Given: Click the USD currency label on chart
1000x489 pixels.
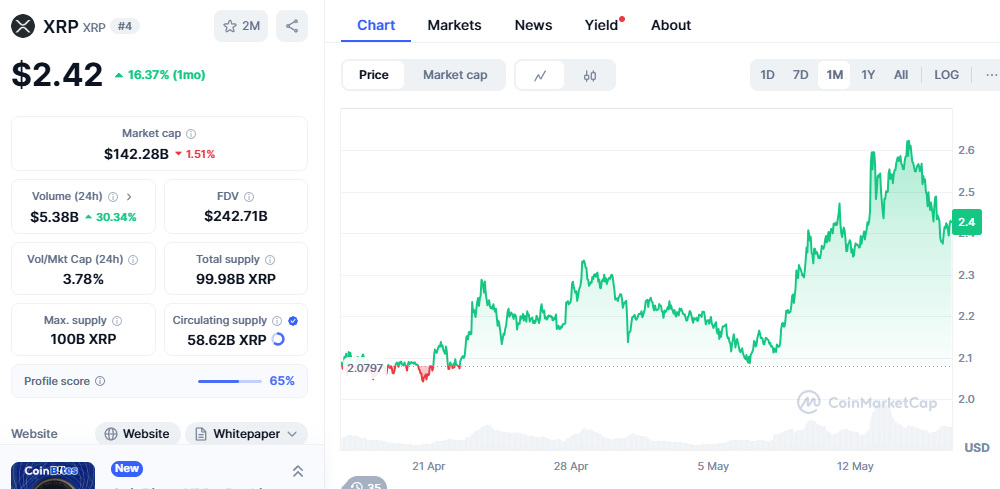Looking at the screenshot, I should (x=977, y=447).
